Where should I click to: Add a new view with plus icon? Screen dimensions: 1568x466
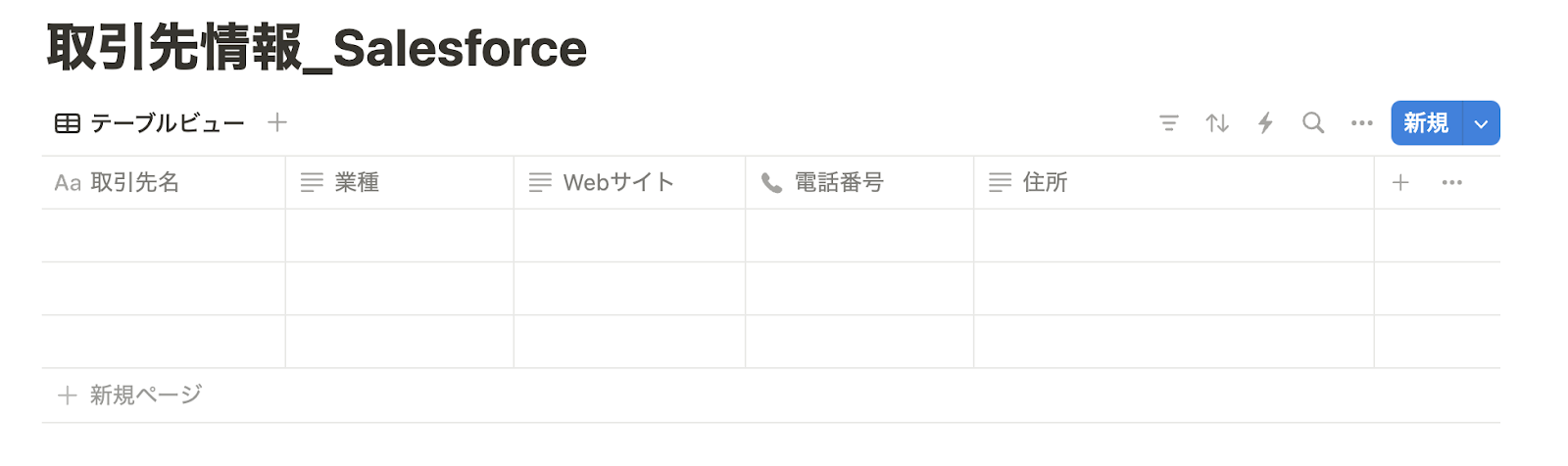pyautogui.click(x=277, y=122)
